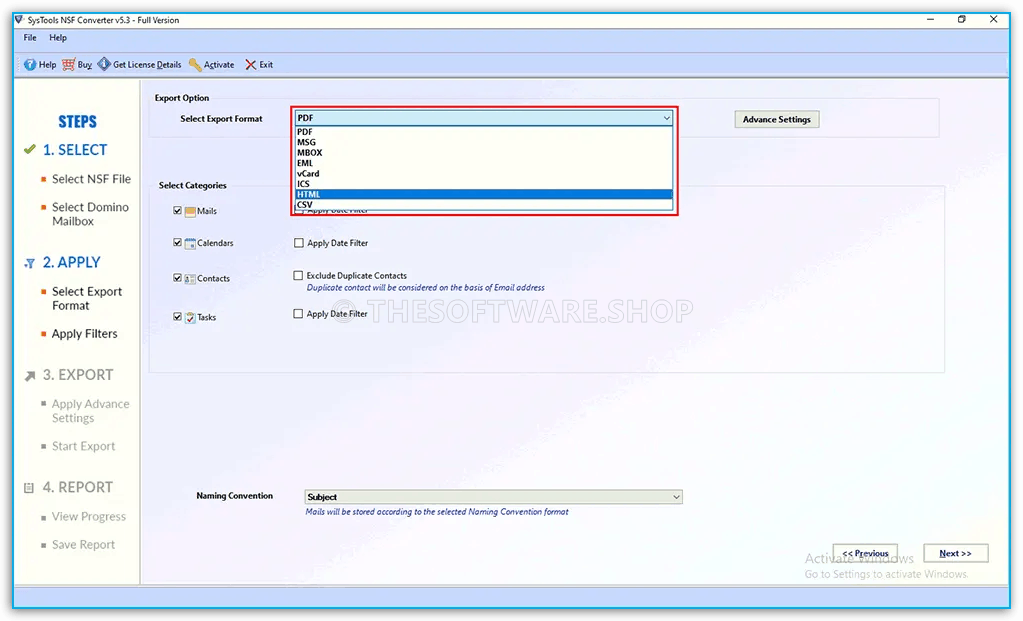Open the Naming Convention dropdown
1023x621 pixels.
493,497
